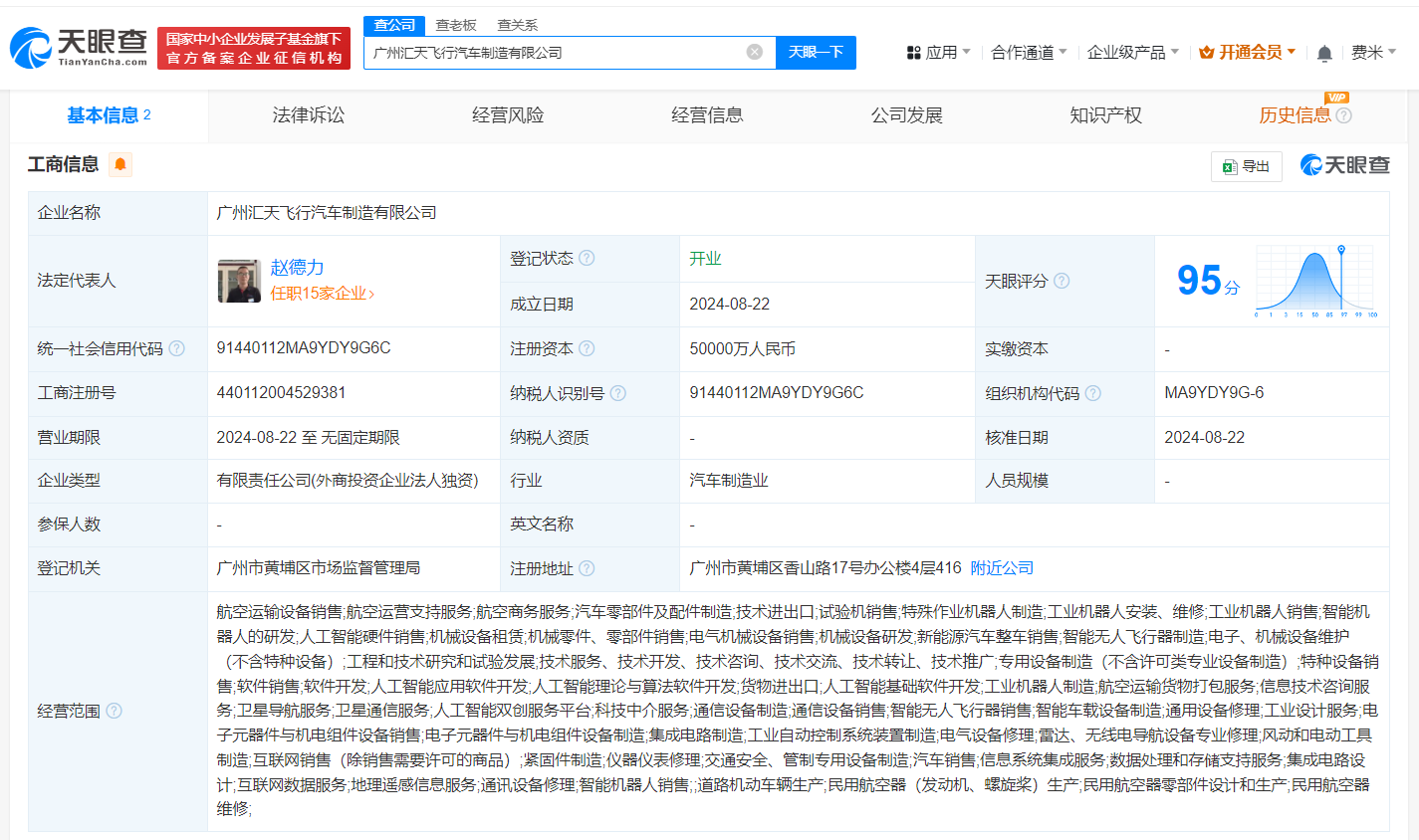Click the help icon next to 注册资本
The image size is (1419, 840).
589,348
